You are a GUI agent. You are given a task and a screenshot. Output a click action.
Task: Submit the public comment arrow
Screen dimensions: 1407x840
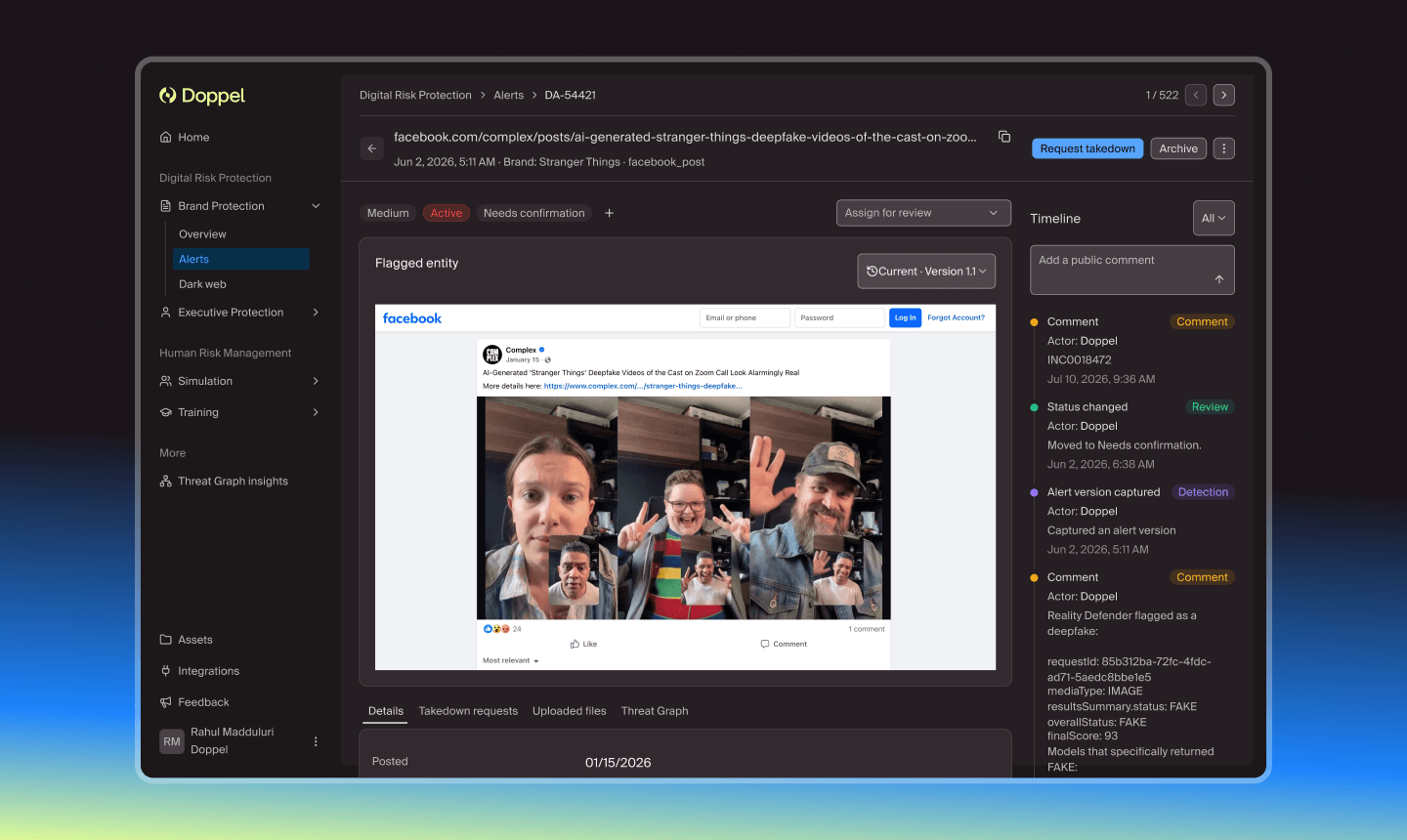pyautogui.click(x=1219, y=279)
